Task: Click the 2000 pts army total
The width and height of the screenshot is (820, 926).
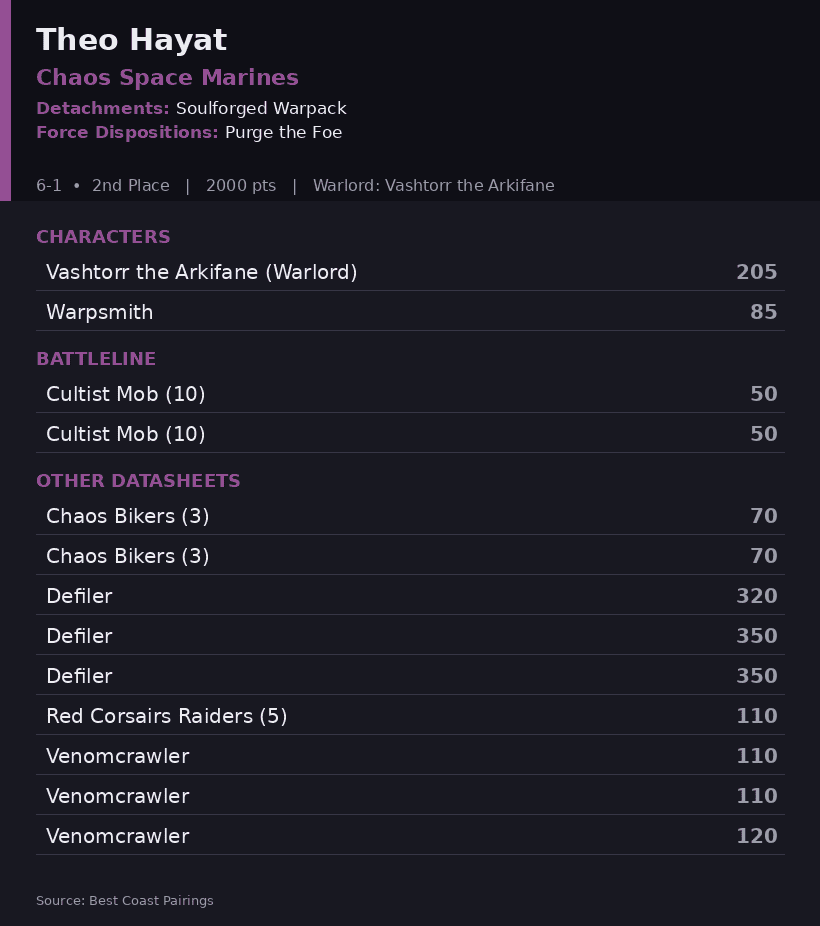Action: coord(241,185)
